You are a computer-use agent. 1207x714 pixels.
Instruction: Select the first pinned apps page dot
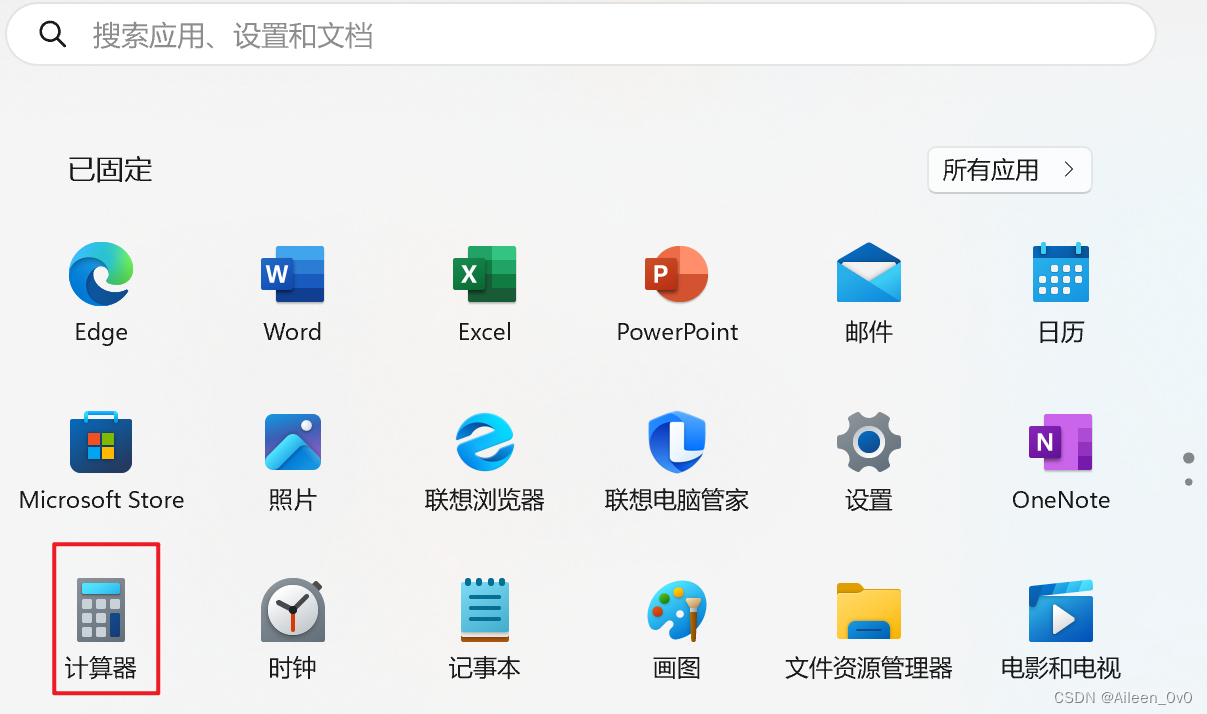tap(1188, 458)
